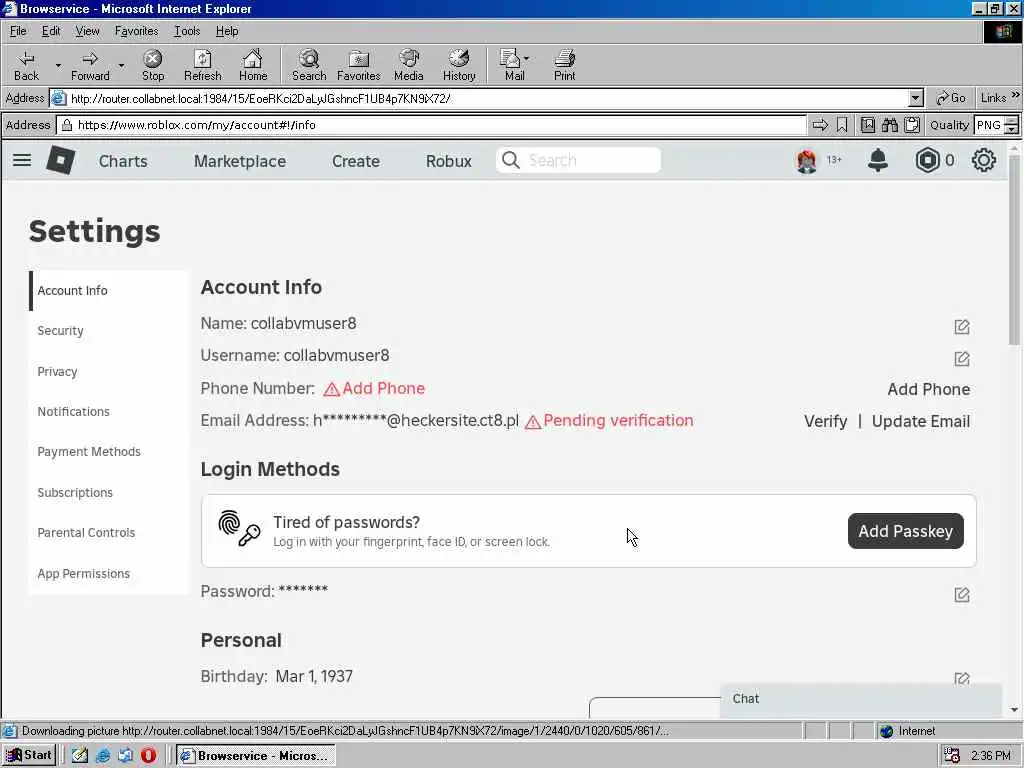Screen dimensions: 1024x768
Task: Open the Tools menu
Action: point(187,31)
